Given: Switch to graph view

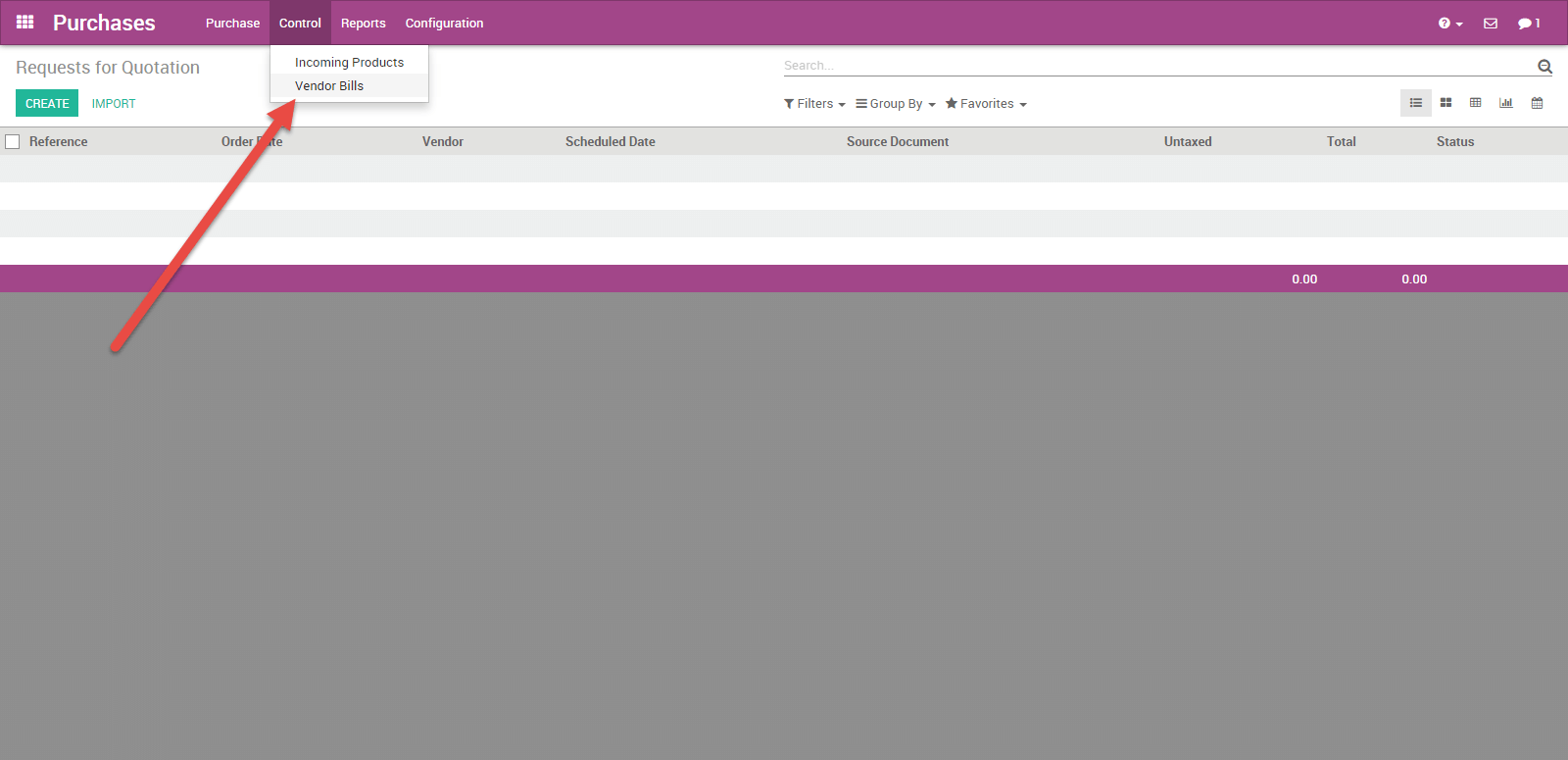Looking at the screenshot, I should pyautogui.click(x=1505, y=103).
